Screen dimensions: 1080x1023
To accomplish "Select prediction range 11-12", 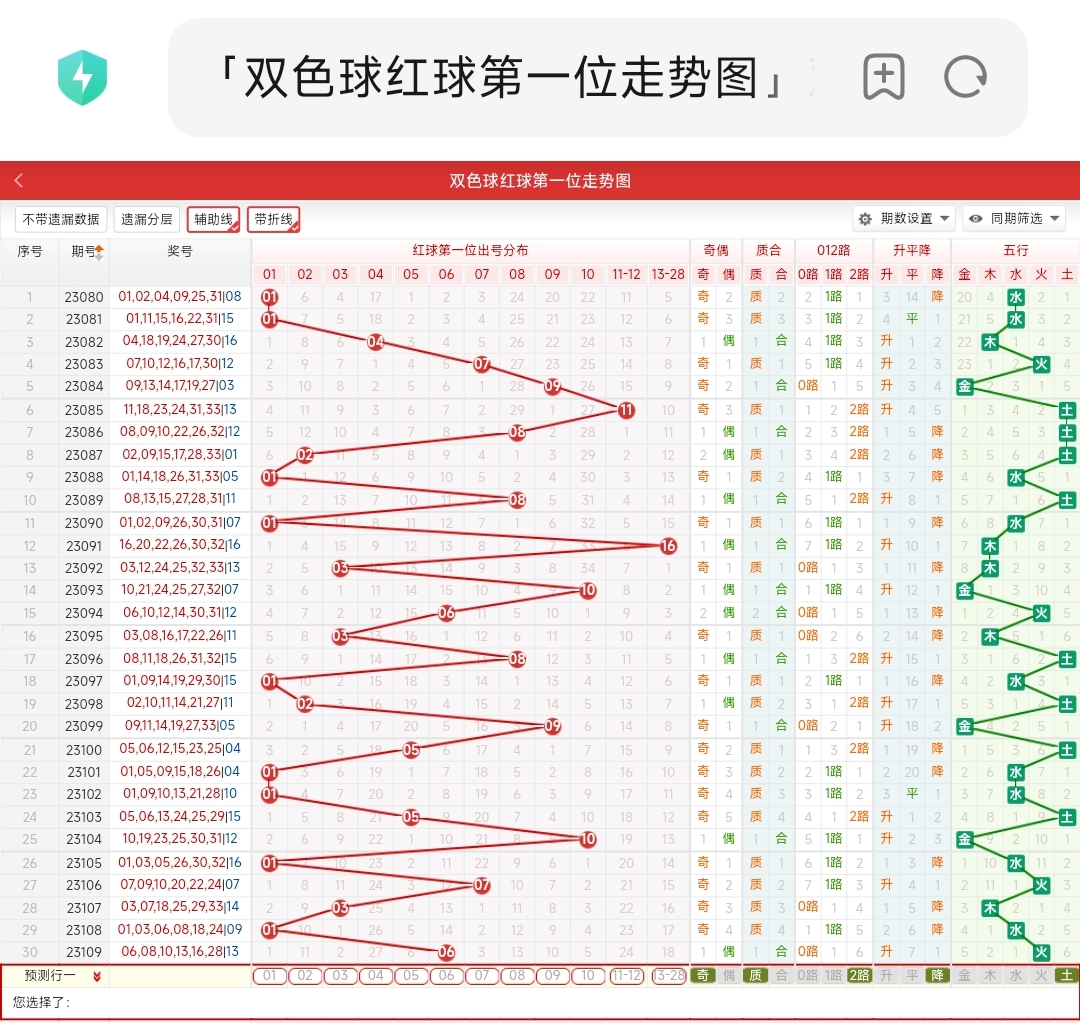I will pos(626,975).
